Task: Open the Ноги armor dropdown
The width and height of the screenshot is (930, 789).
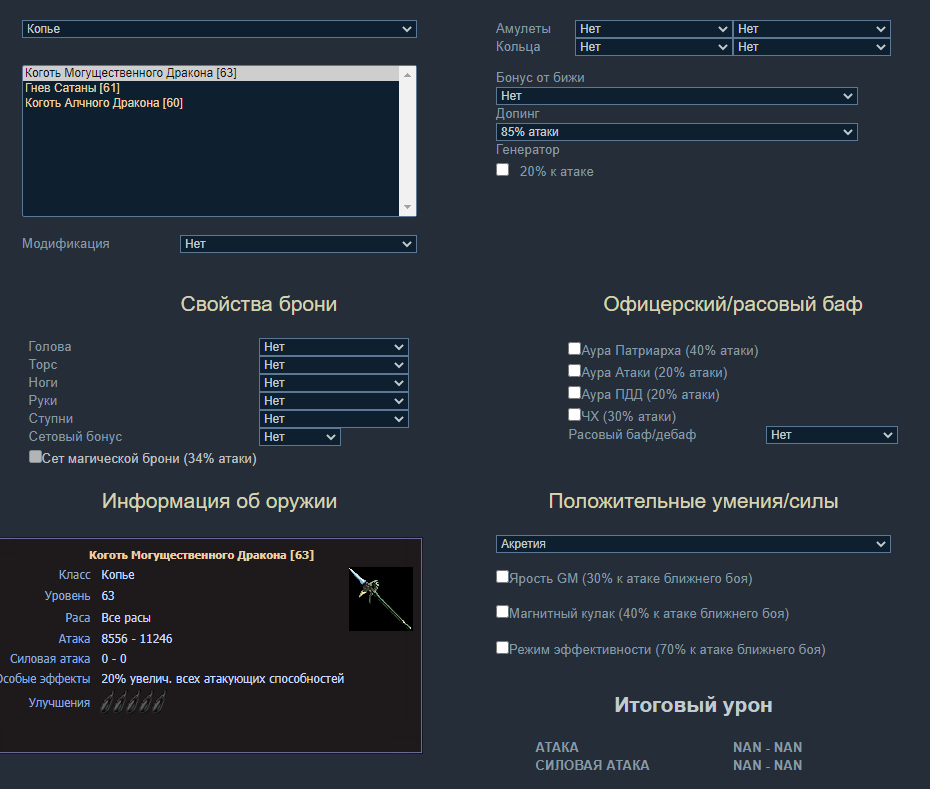Action: 333,383
